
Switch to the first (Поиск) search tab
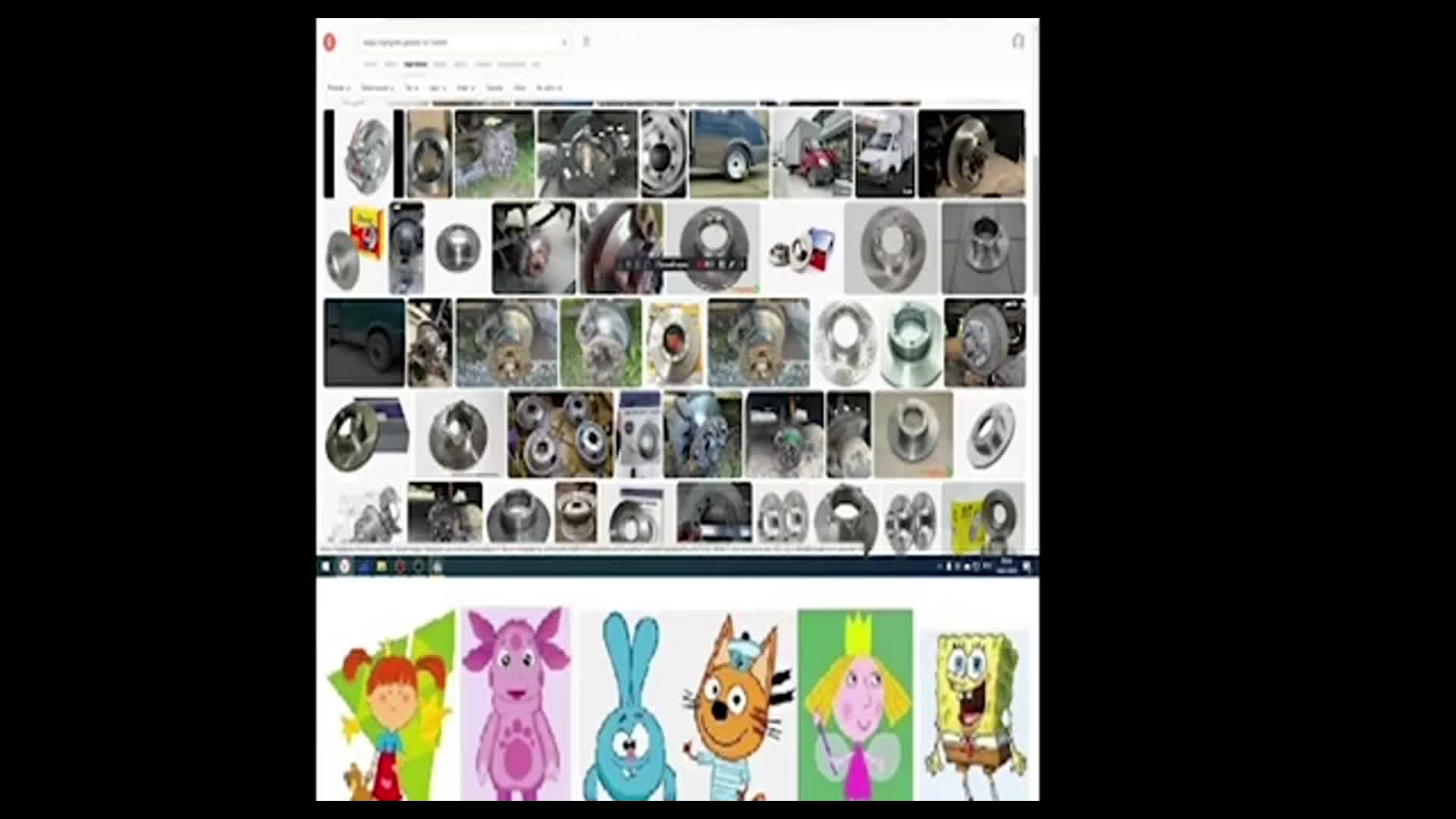pos(370,64)
